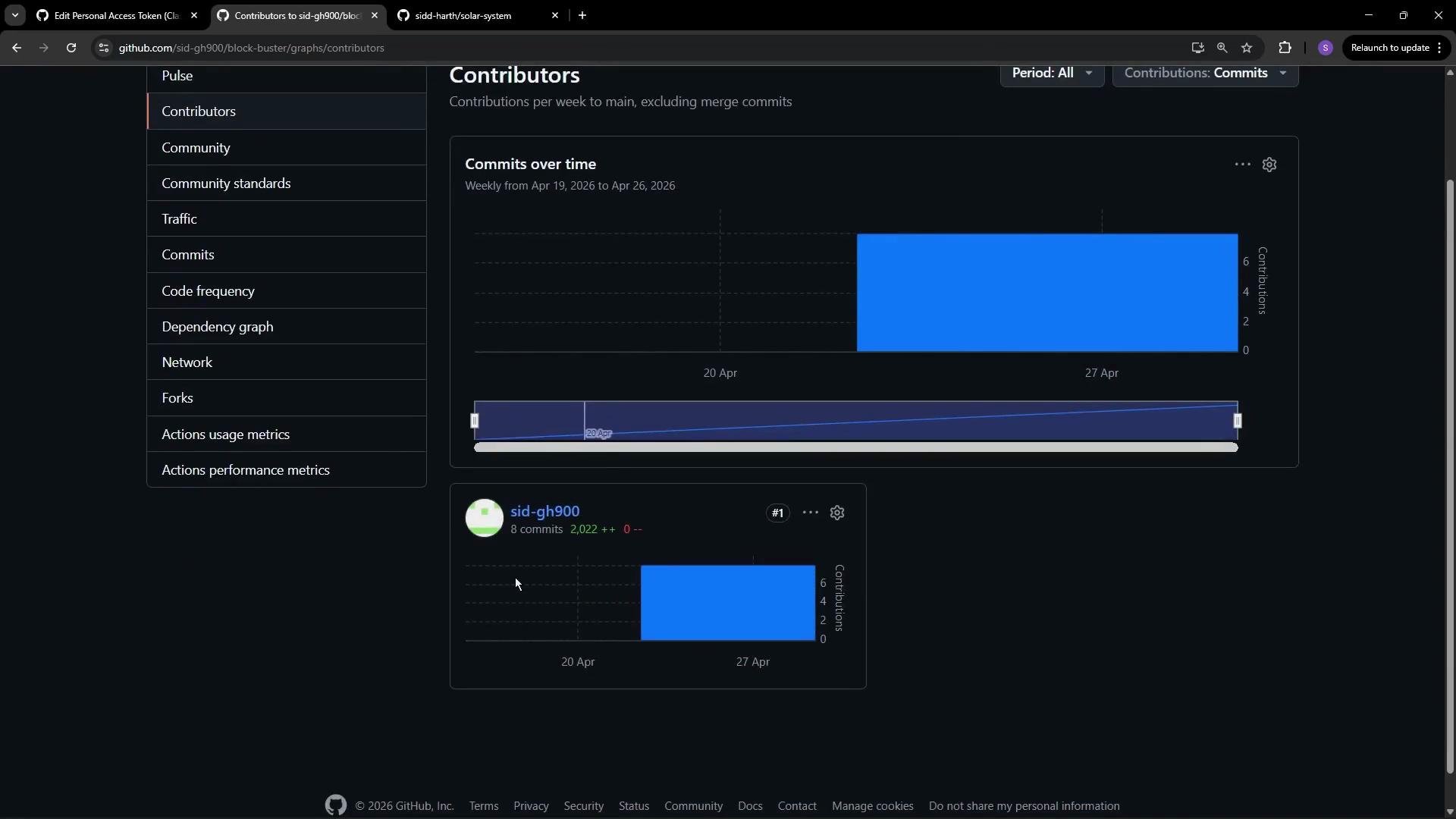
Task: Click right handle of chart range slider
Action: coord(1238,421)
